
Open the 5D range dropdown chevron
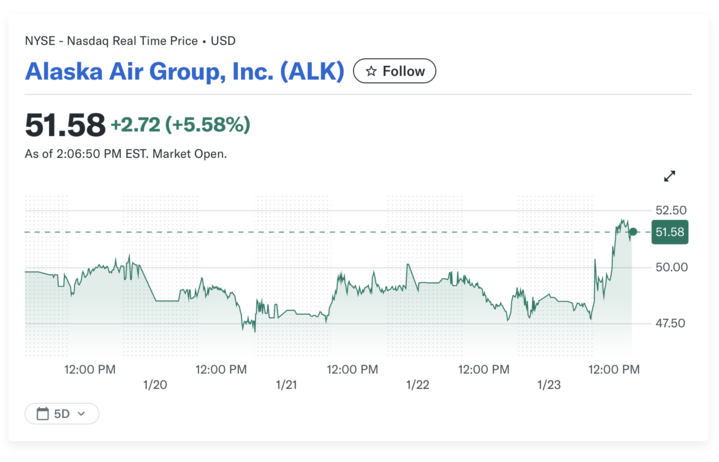pos(81,413)
